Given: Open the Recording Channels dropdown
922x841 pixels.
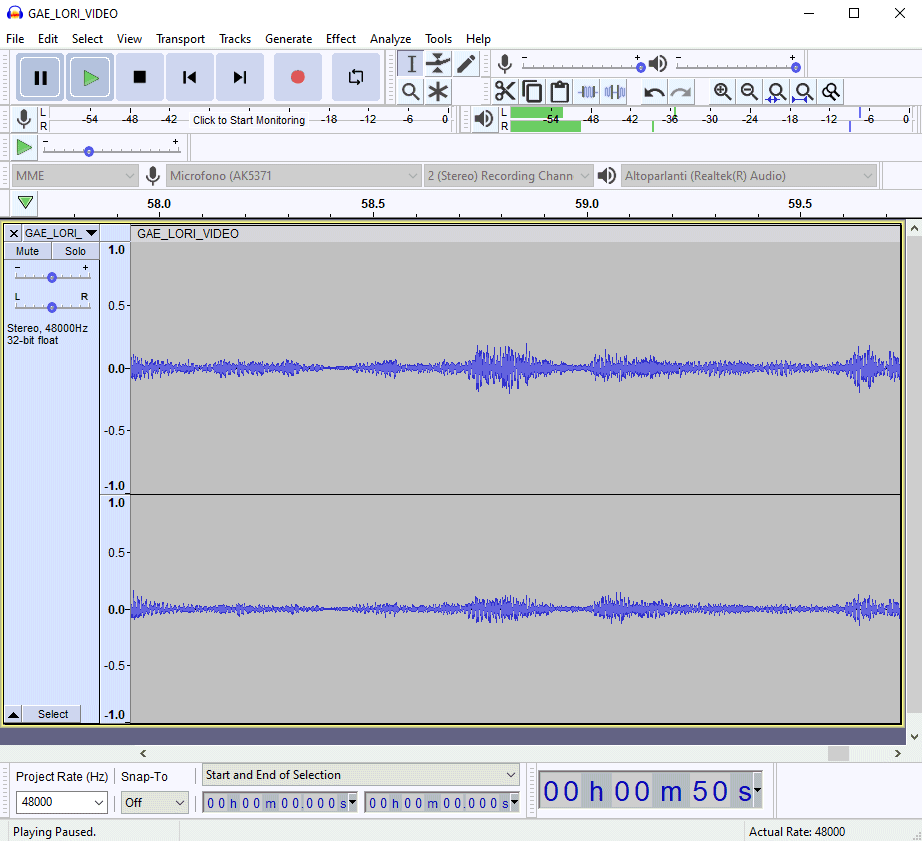Looking at the screenshot, I should [x=508, y=176].
